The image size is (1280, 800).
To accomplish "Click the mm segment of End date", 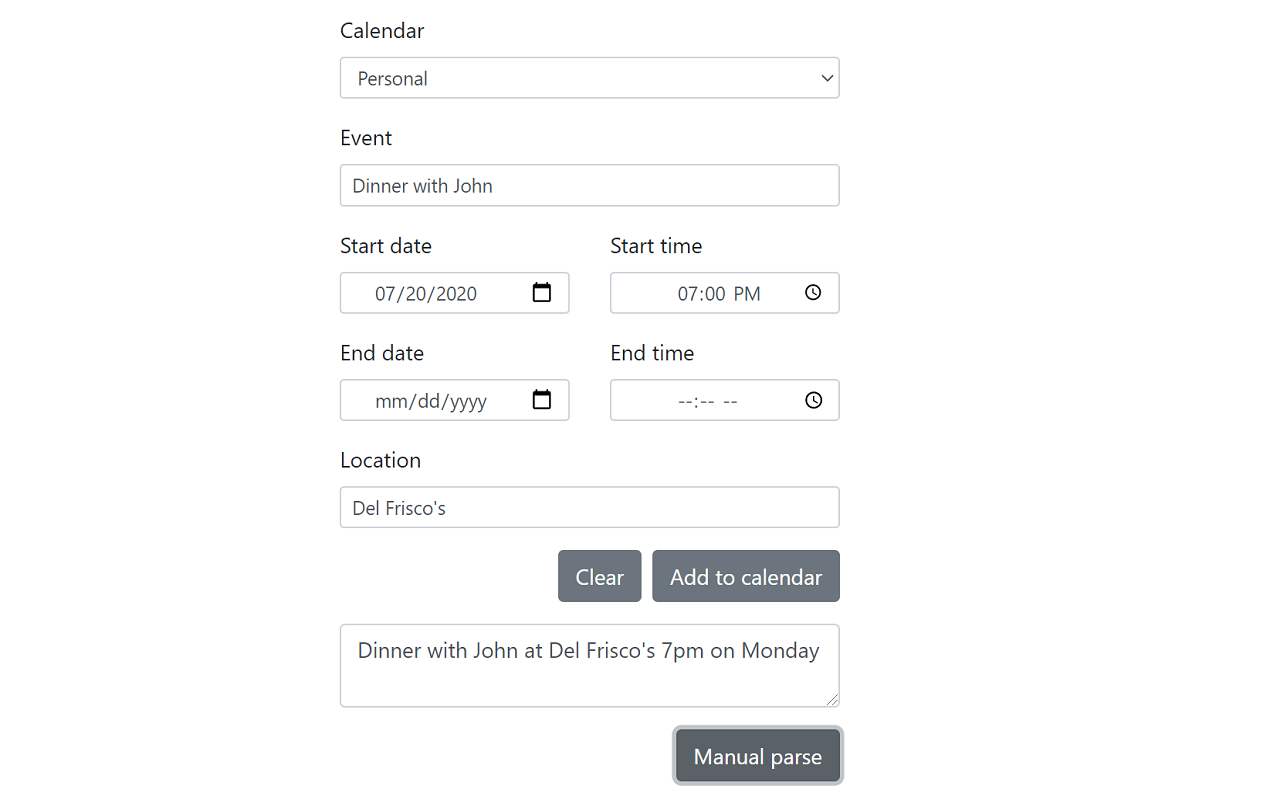I will point(388,401).
